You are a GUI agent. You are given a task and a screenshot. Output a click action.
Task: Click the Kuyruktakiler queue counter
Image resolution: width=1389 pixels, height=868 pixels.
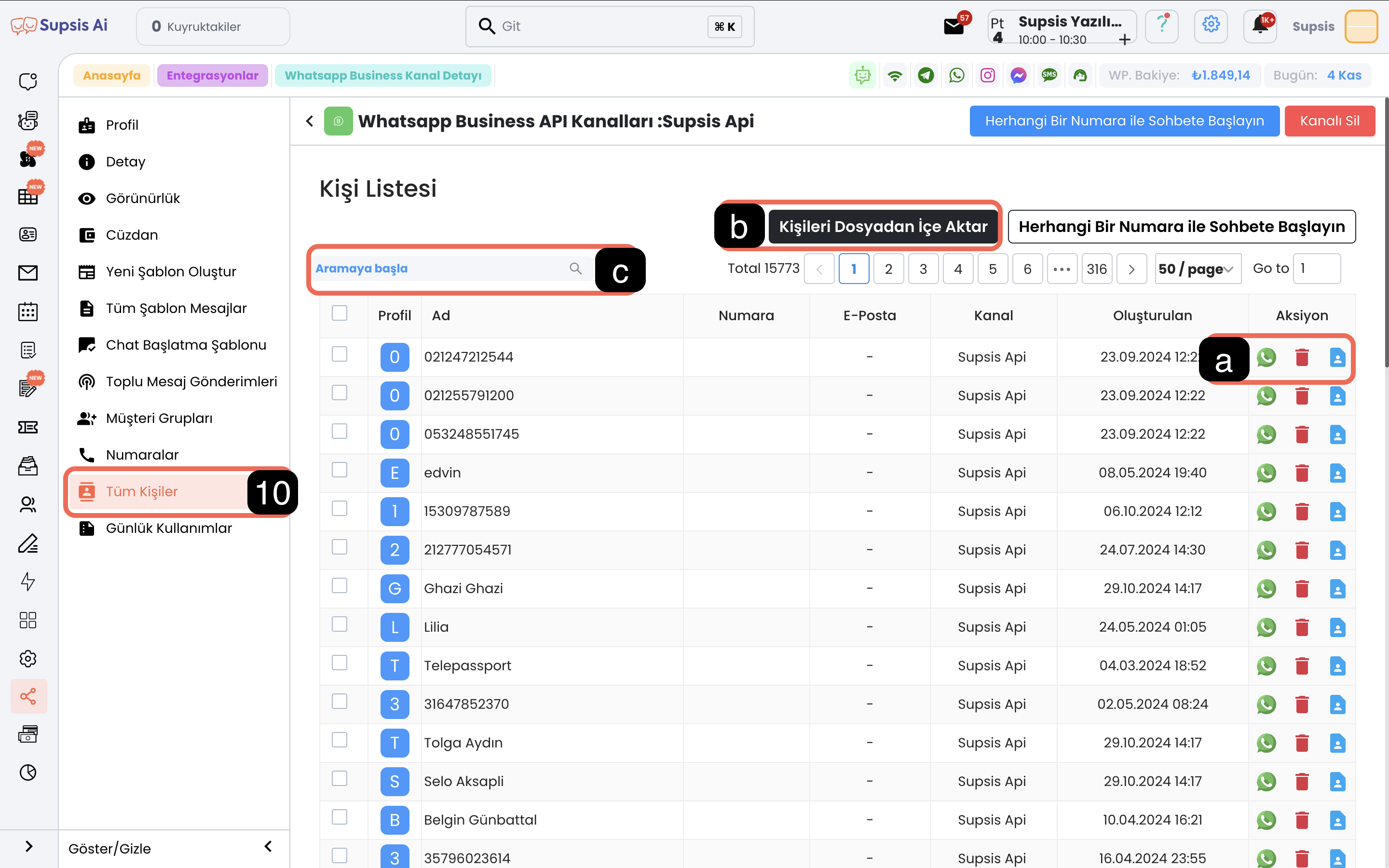point(213,27)
